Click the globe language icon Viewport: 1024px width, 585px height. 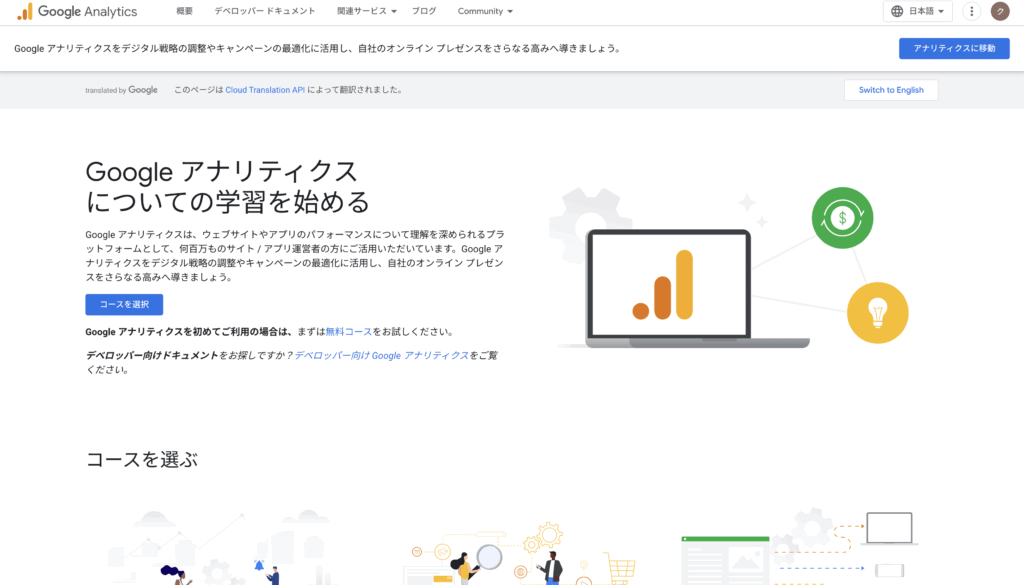[897, 11]
